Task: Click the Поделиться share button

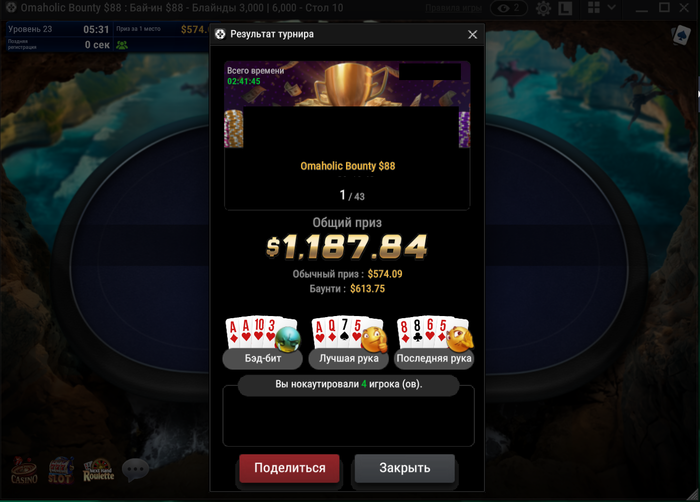Action: 289,468
